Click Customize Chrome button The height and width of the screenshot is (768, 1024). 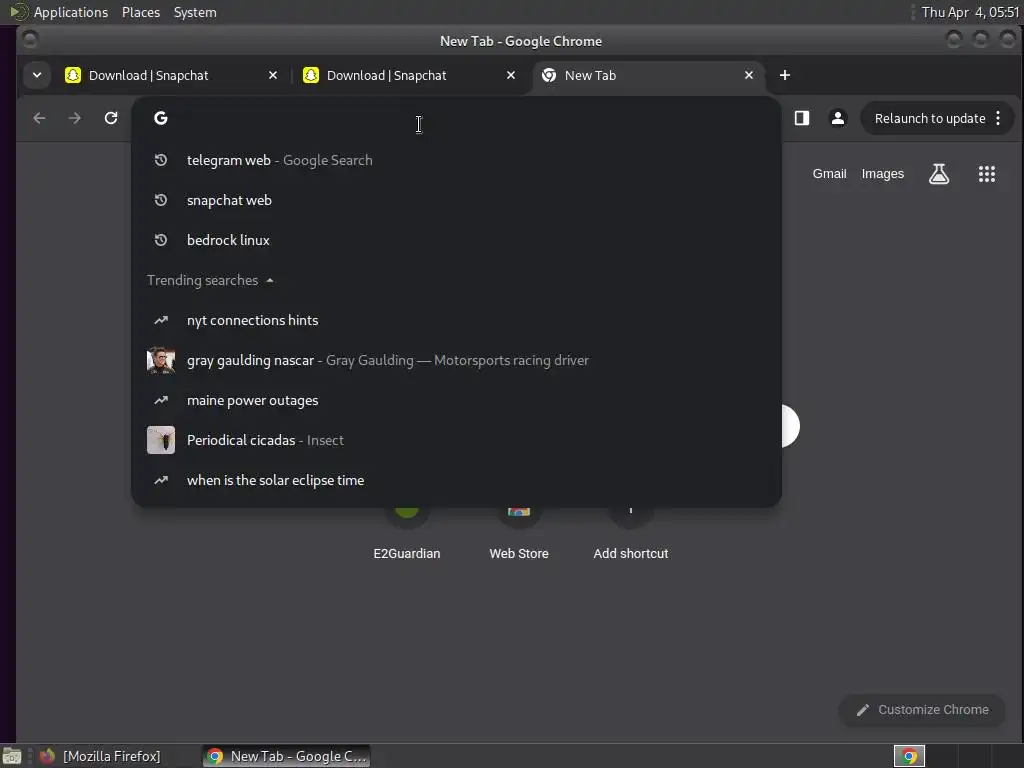[921, 710]
